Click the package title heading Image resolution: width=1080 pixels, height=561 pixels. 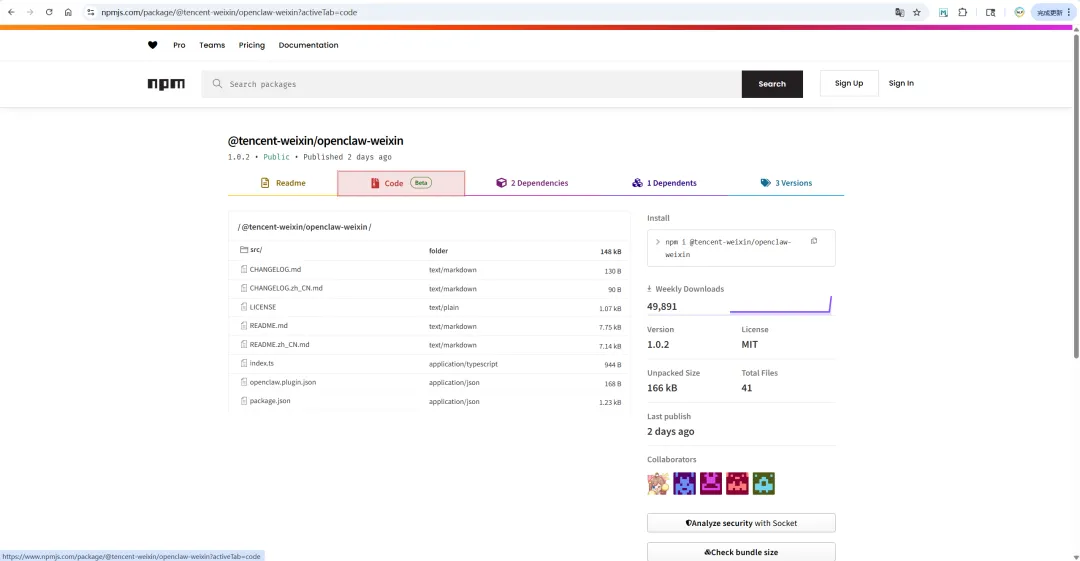(x=315, y=141)
